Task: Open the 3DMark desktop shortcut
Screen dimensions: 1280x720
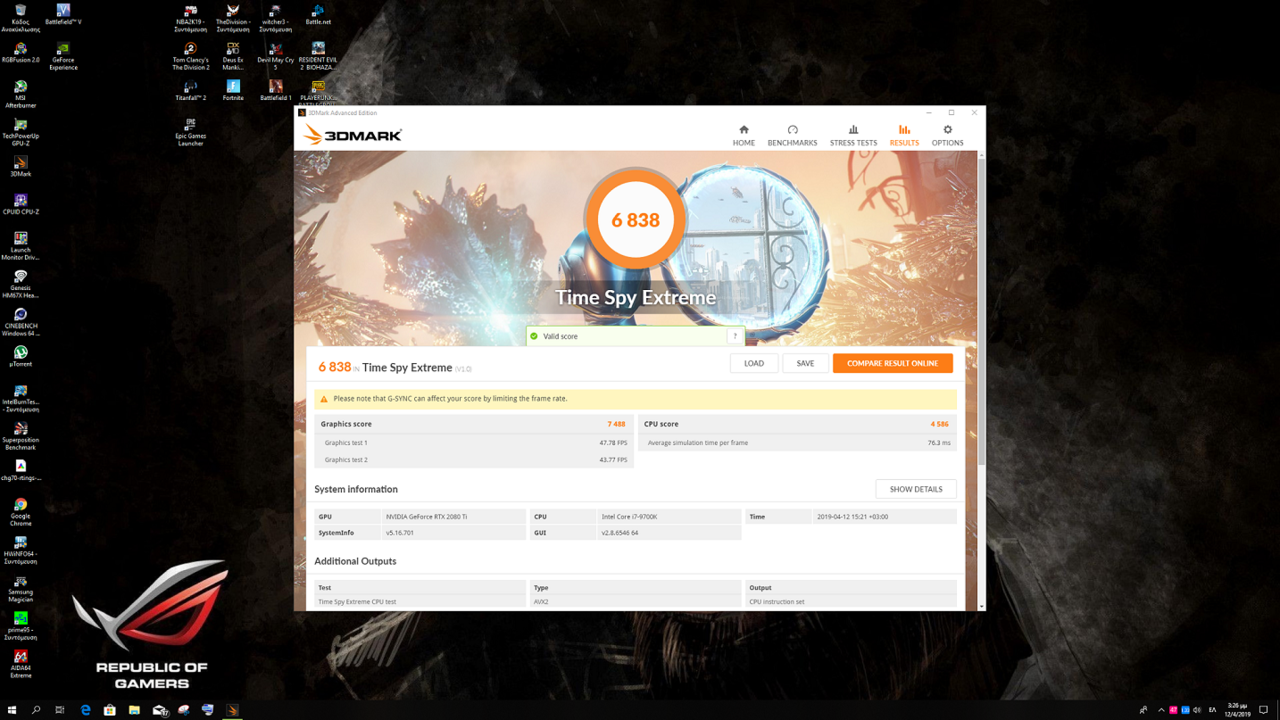Action: [20, 166]
